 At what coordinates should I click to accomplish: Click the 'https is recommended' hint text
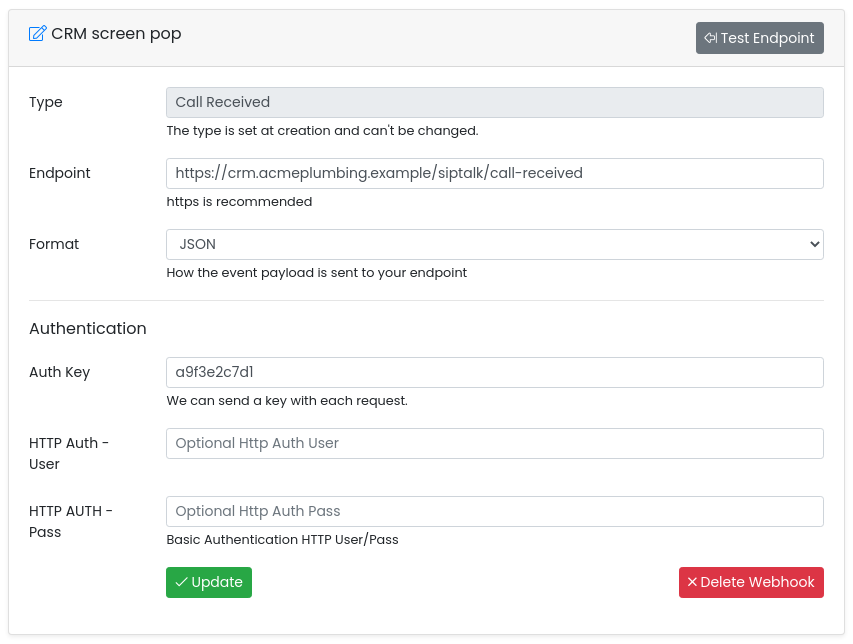(239, 202)
